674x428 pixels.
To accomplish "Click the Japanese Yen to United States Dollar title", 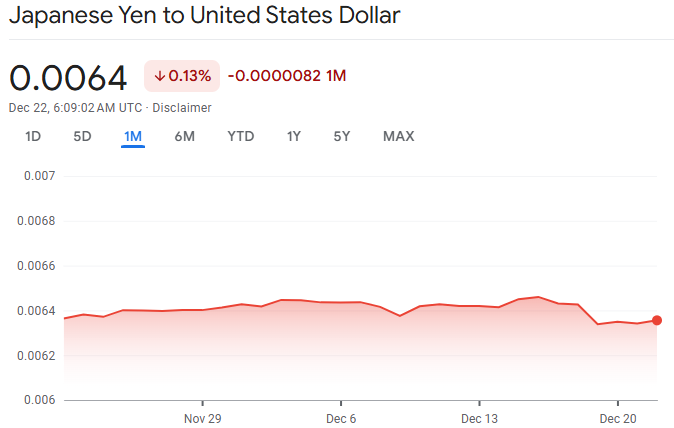I will coord(205,17).
